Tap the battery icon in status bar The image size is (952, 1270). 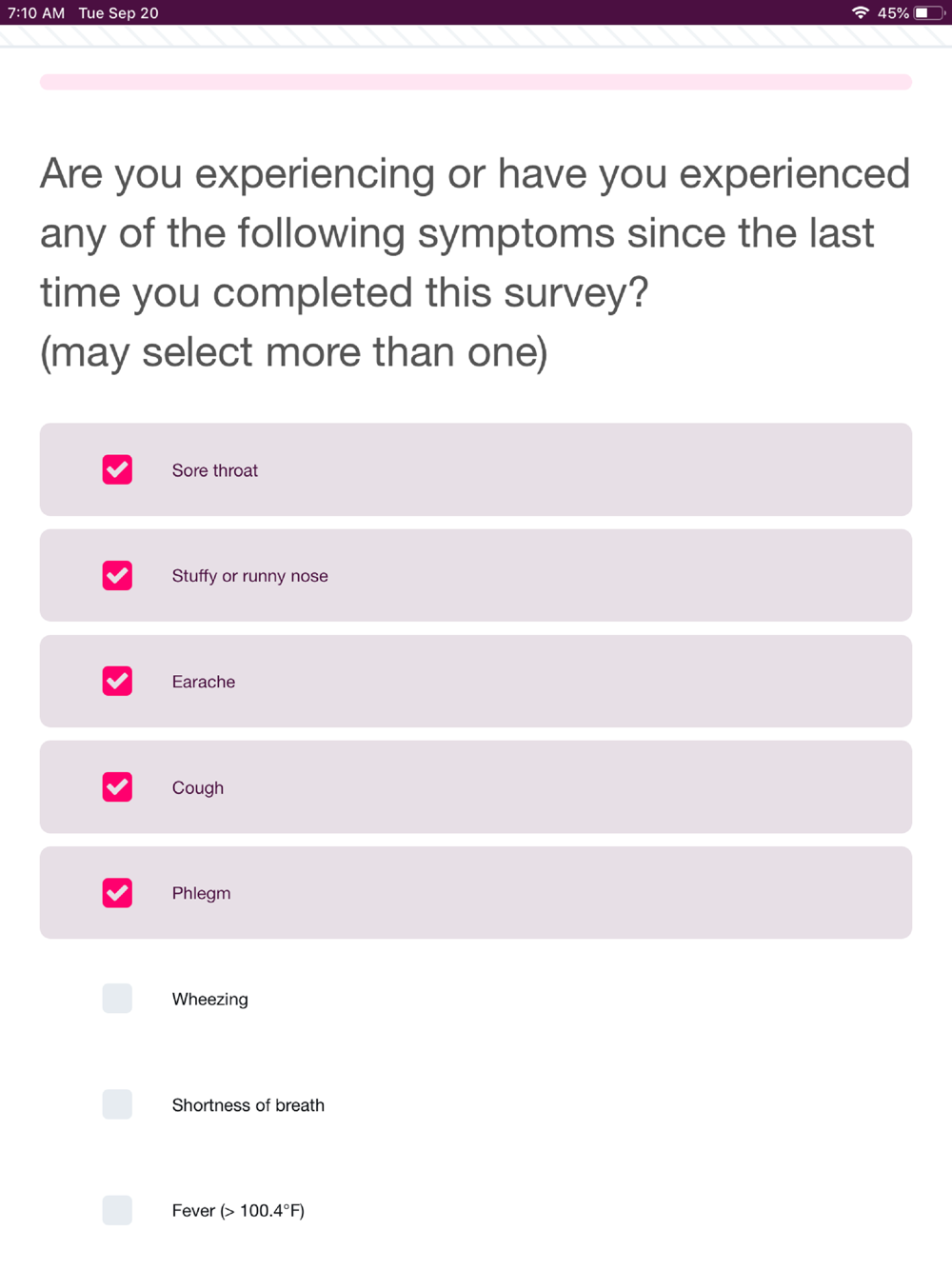[928, 12]
